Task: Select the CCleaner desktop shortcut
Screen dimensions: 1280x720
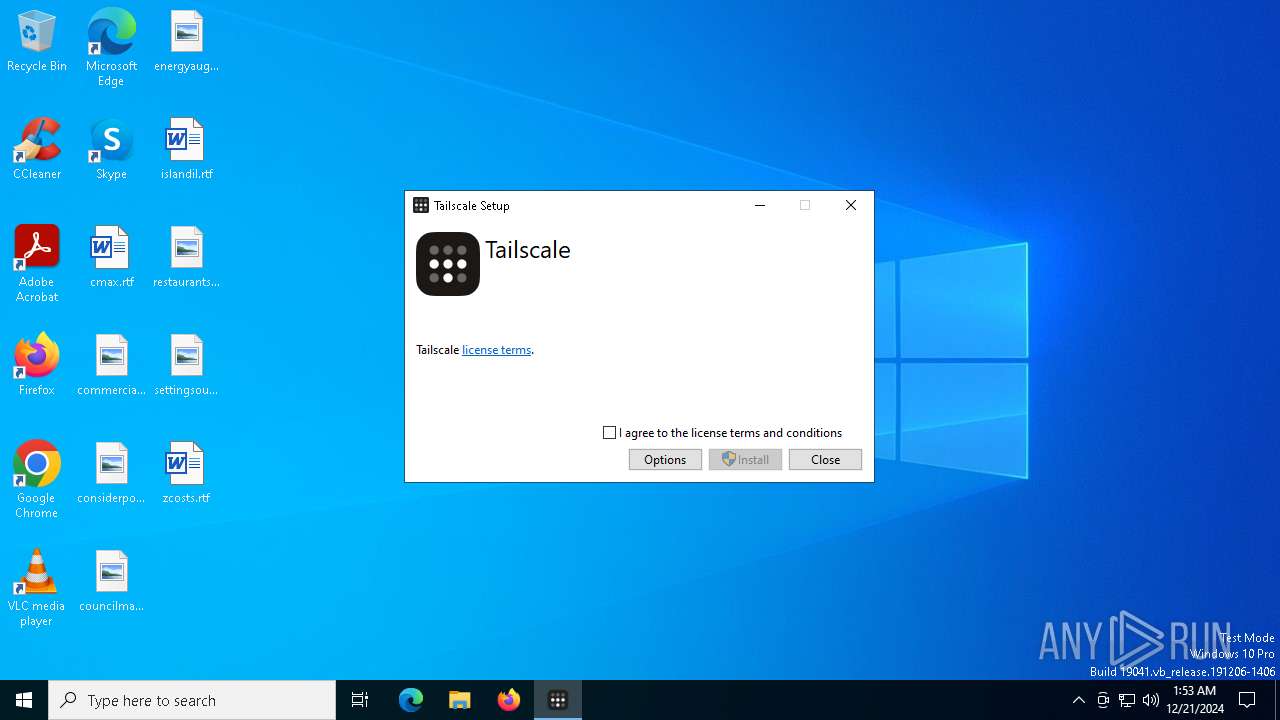Action: [37, 150]
